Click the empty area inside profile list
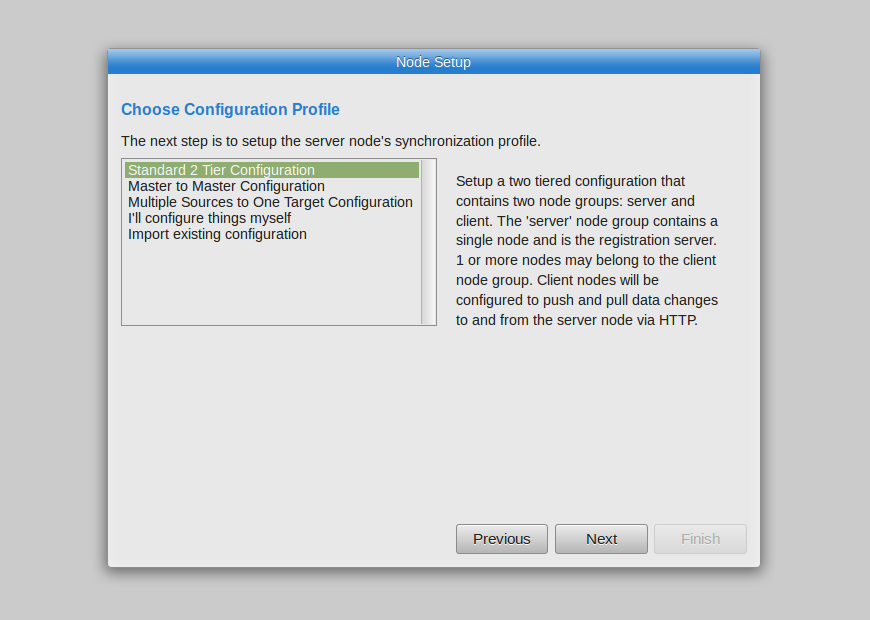The height and width of the screenshot is (620, 870). 272,283
